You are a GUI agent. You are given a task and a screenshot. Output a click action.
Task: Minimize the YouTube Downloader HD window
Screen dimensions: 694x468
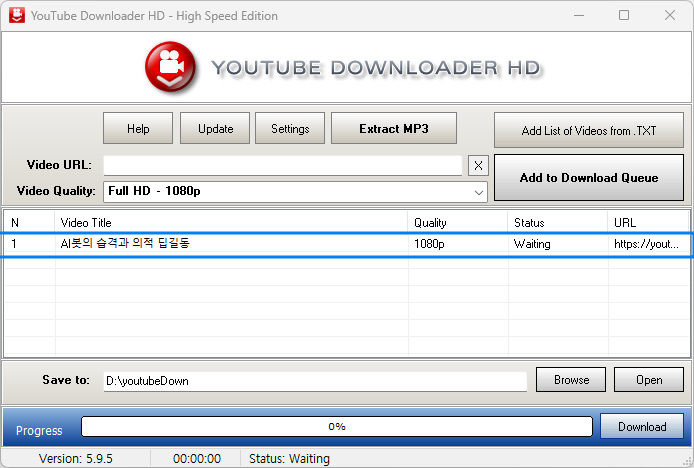579,15
